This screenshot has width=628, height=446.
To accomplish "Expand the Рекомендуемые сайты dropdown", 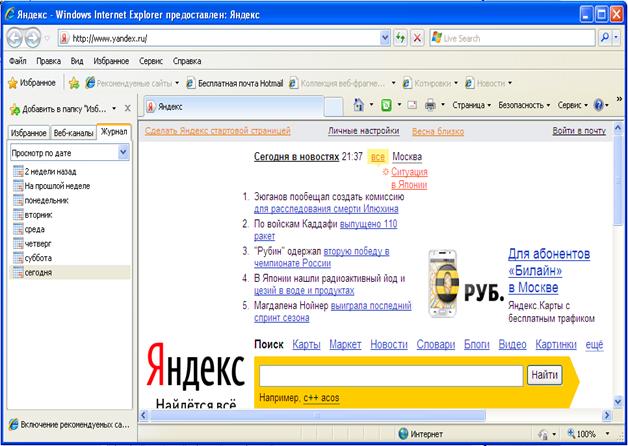I will [x=177, y=83].
